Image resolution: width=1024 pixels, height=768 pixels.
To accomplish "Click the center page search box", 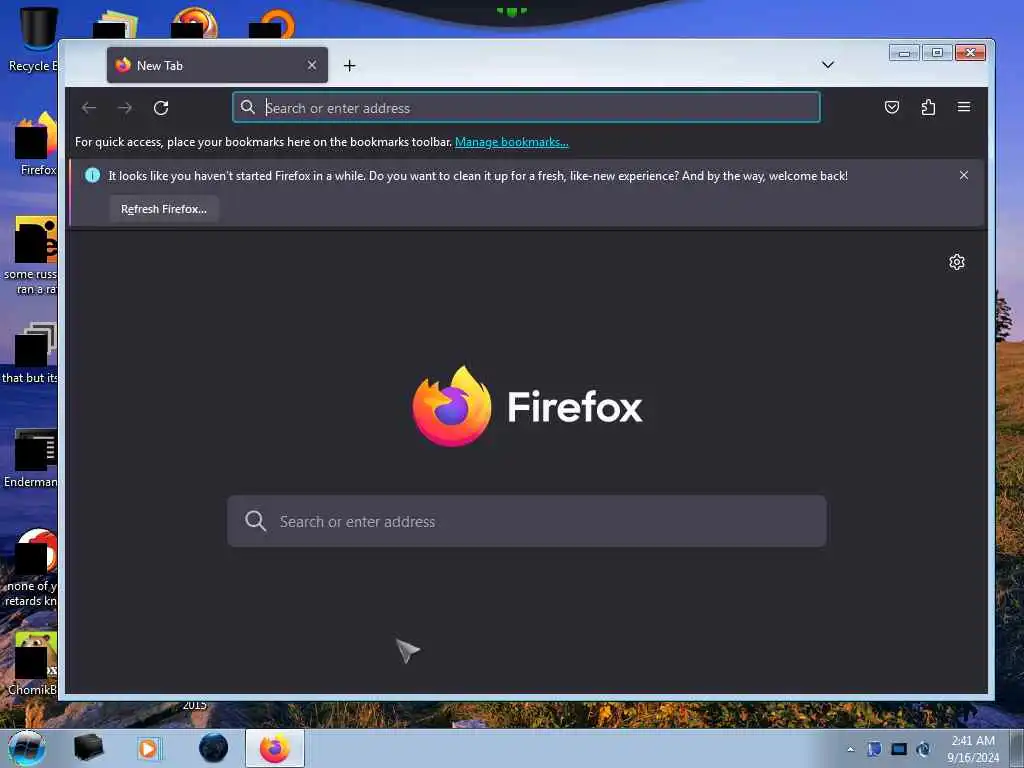I will point(526,521).
